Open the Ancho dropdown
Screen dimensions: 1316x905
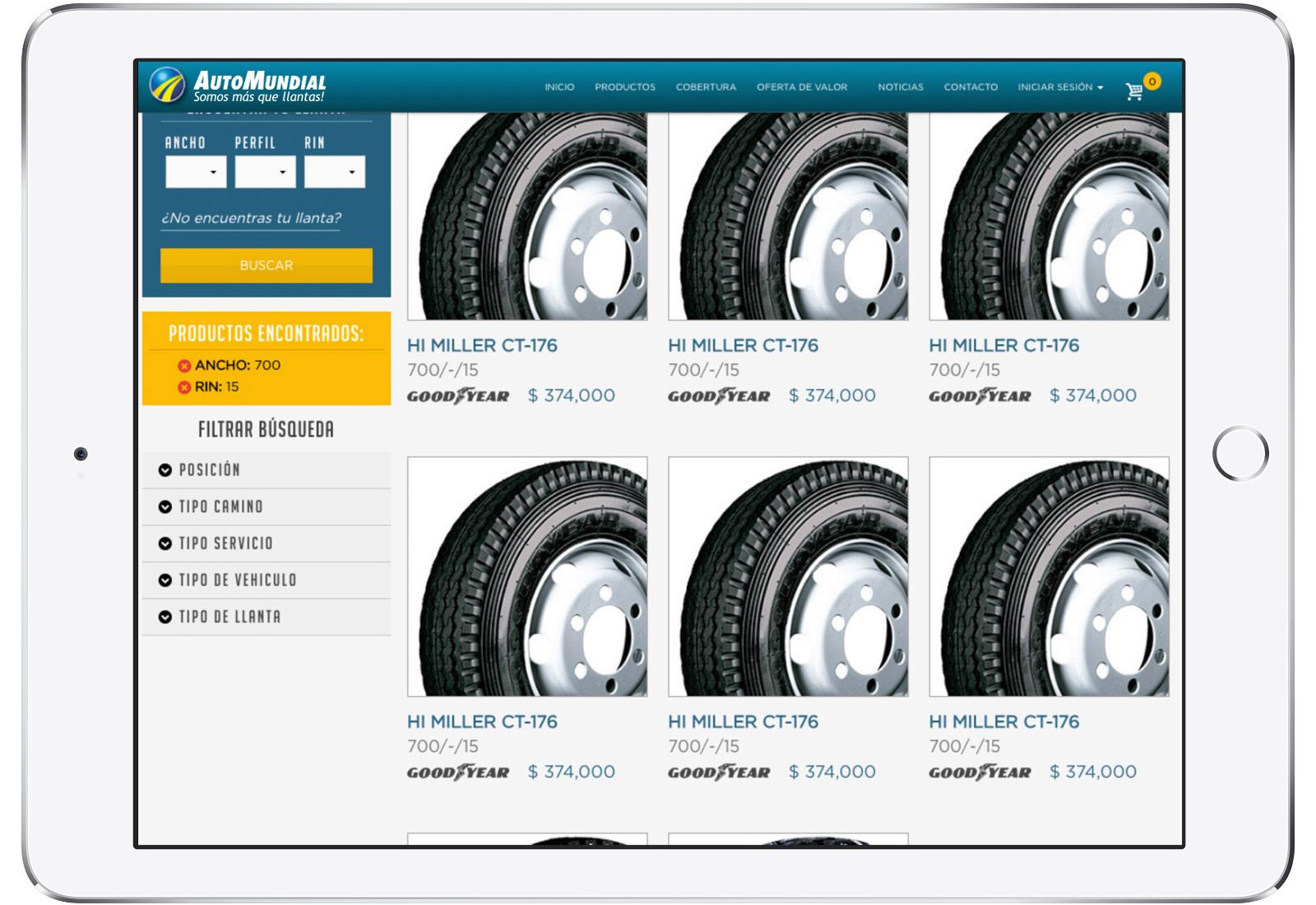pos(196,172)
